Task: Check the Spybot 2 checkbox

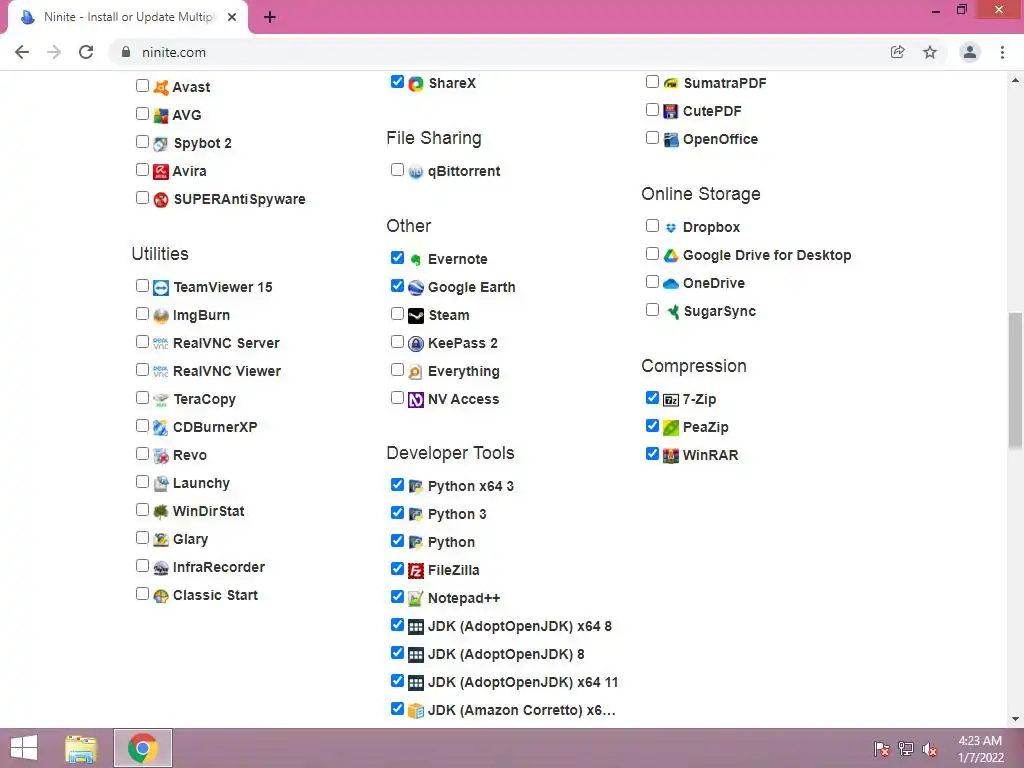Action: point(142,142)
